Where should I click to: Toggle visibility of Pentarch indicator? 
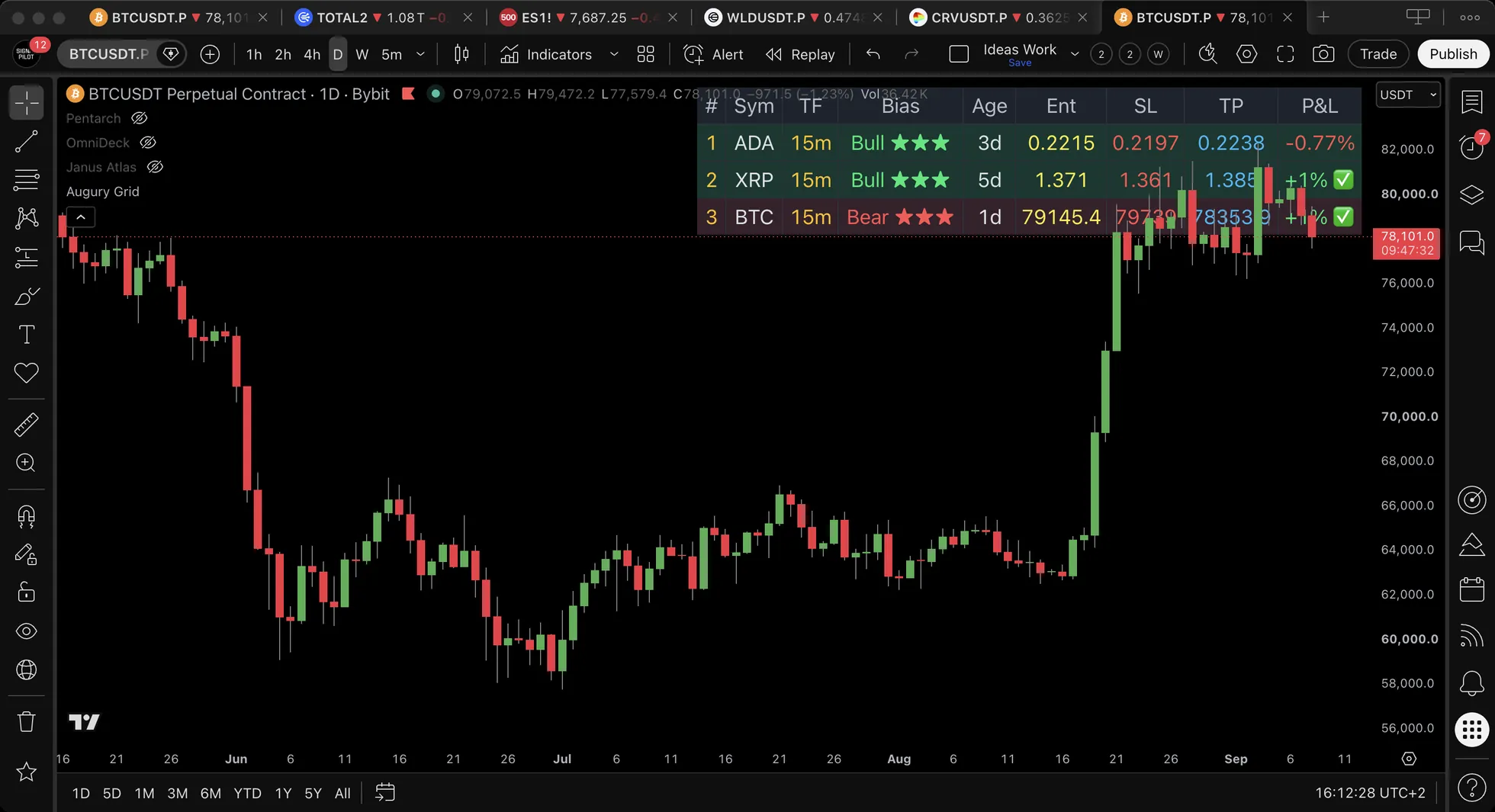tap(139, 118)
